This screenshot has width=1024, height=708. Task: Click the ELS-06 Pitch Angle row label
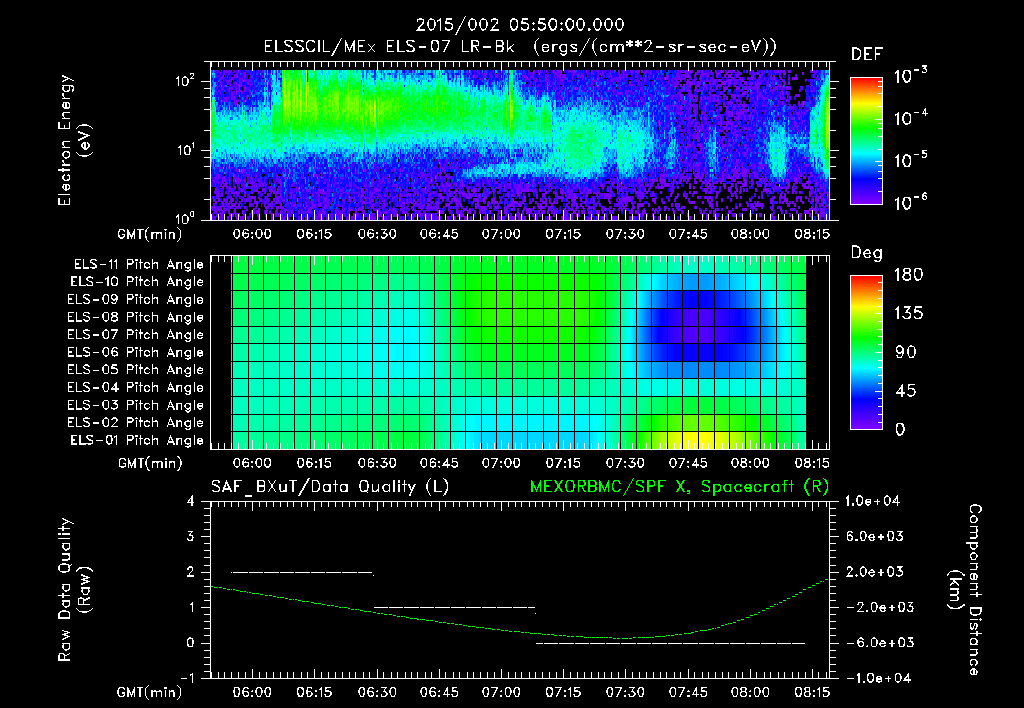click(x=136, y=352)
